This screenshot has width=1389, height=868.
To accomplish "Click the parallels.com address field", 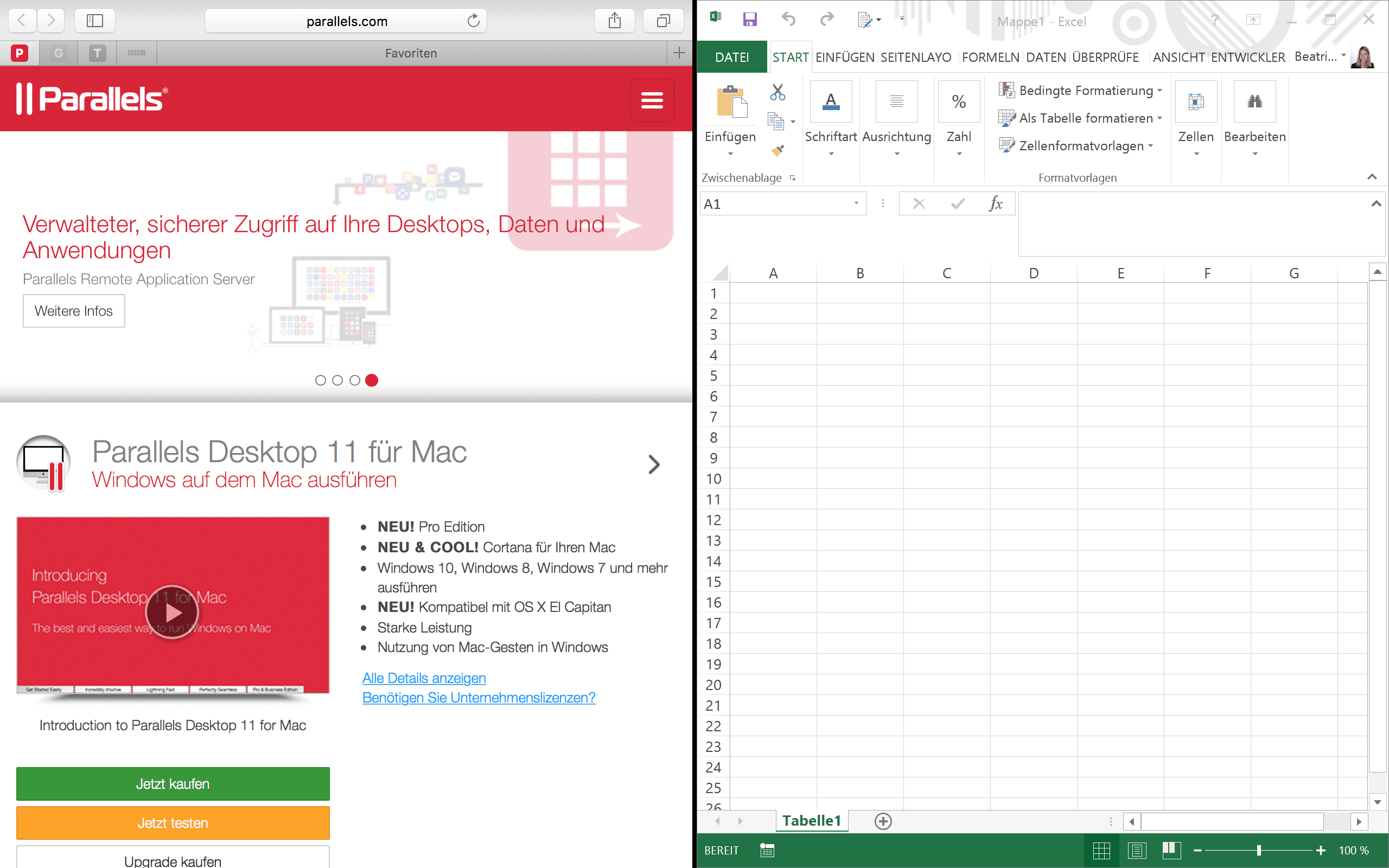I will (346, 21).
